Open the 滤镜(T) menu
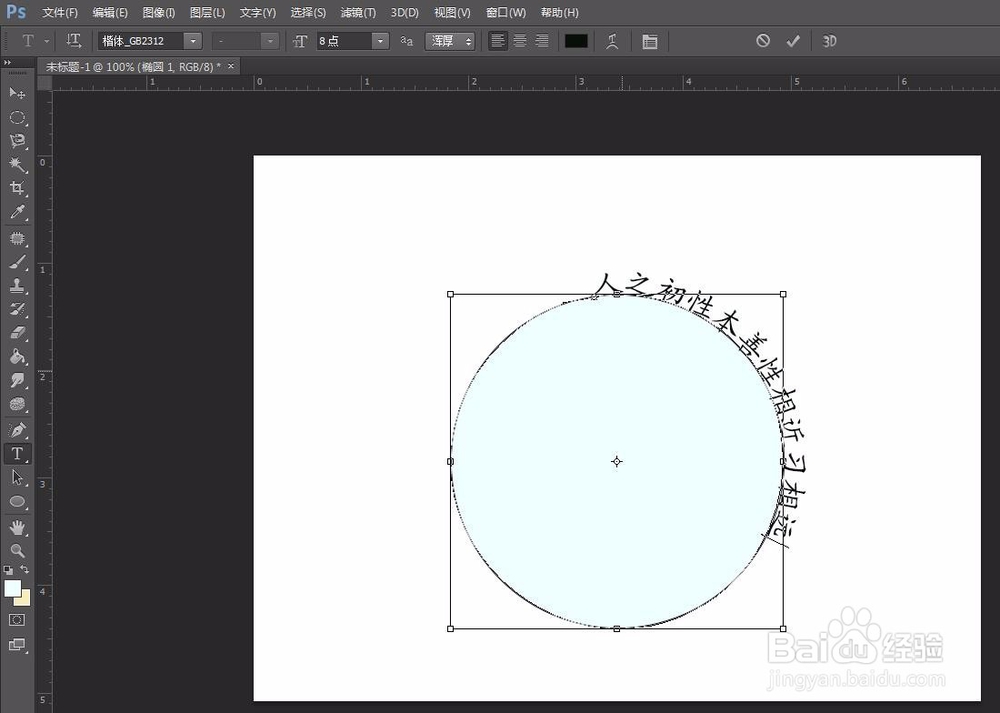The height and width of the screenshot is (713, 1000). (x=358, y=13)
